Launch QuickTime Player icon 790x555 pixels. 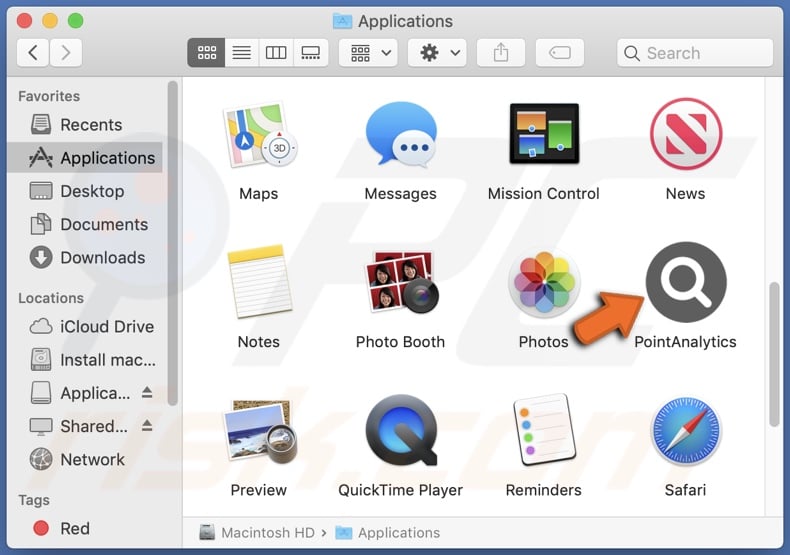(x=402, y=431)
